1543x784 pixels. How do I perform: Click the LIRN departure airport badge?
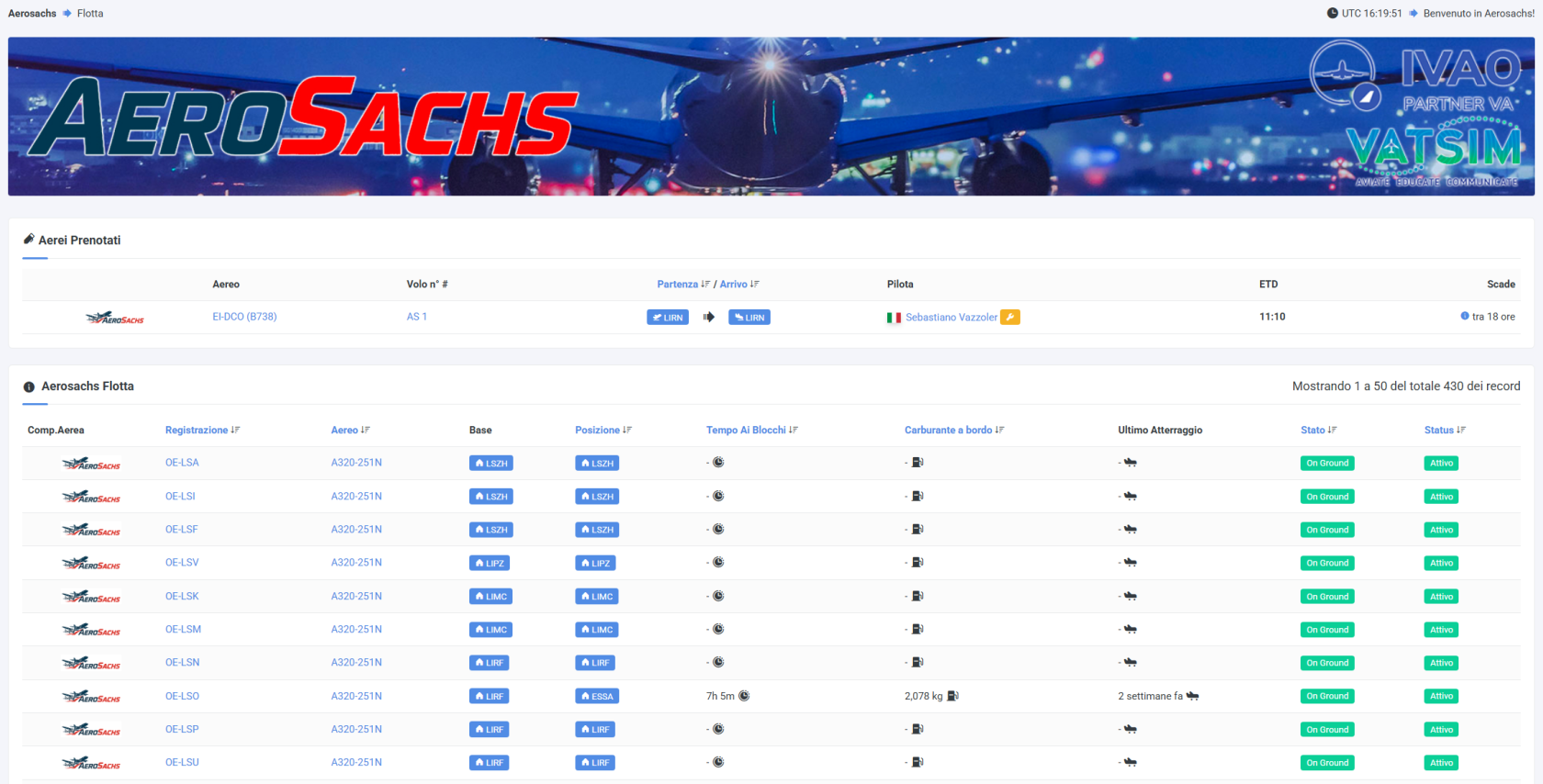[668, 318]
